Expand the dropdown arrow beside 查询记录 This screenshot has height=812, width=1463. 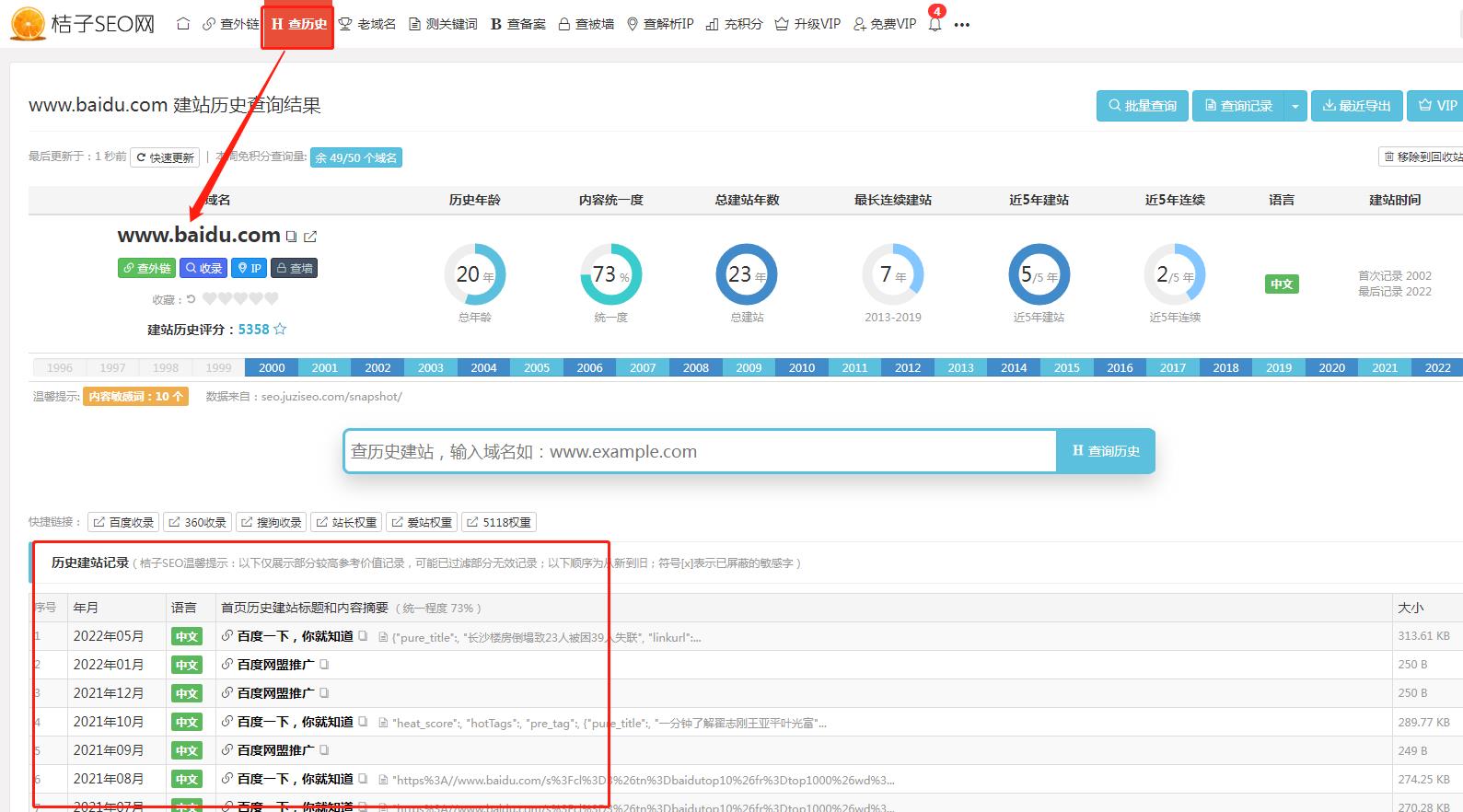tap(1295, 106)
